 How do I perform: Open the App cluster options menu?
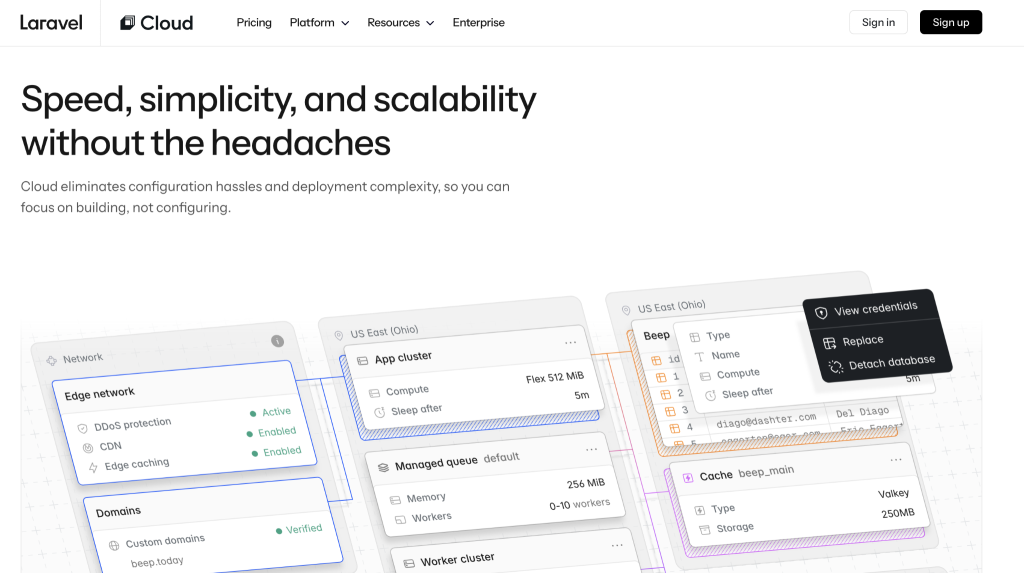point(571,342)
